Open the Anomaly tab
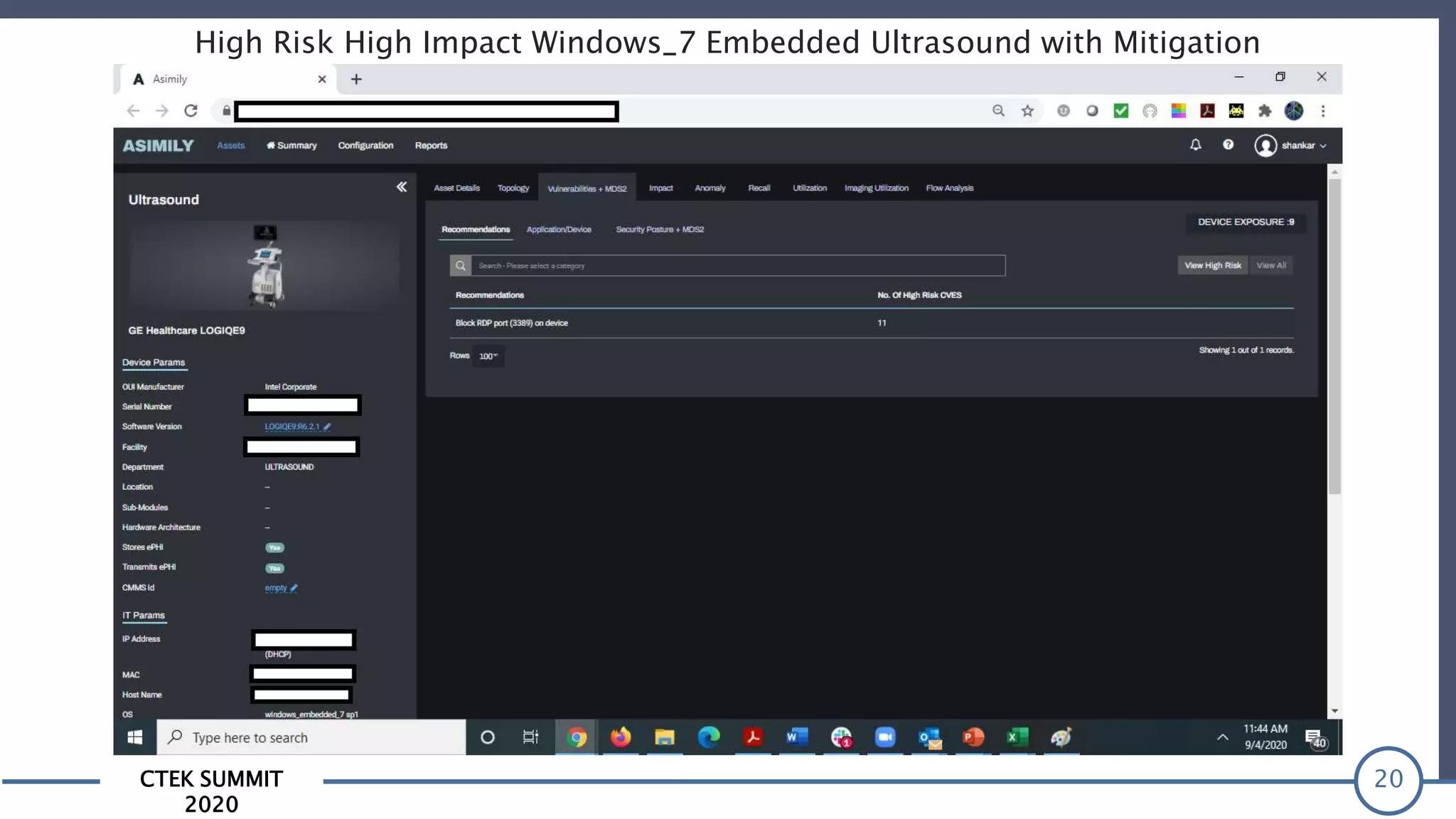This screenshot has height=819, width=1456. point(710,188)
